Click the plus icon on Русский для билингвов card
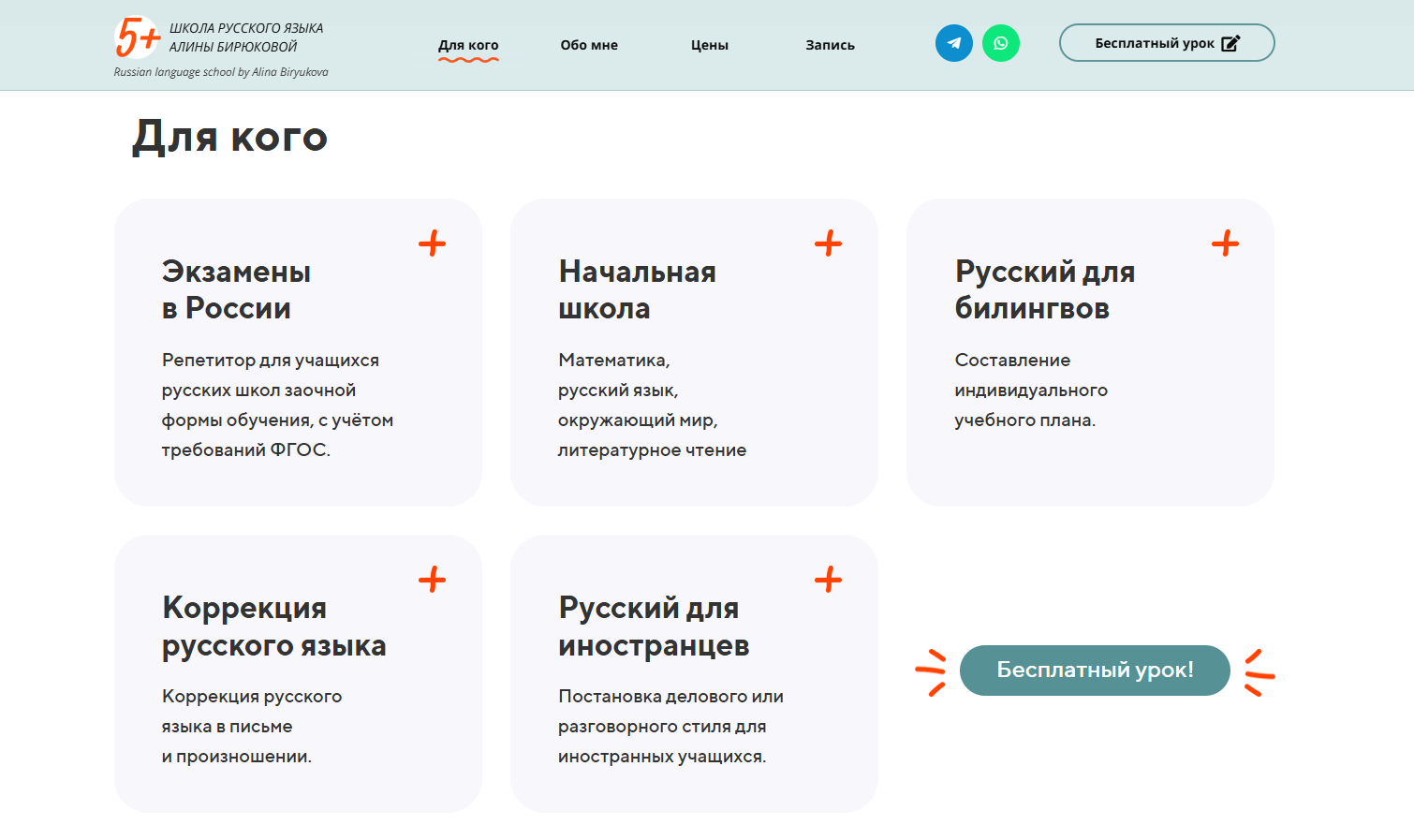The image size is (1414, 840). pos(1224,242)
